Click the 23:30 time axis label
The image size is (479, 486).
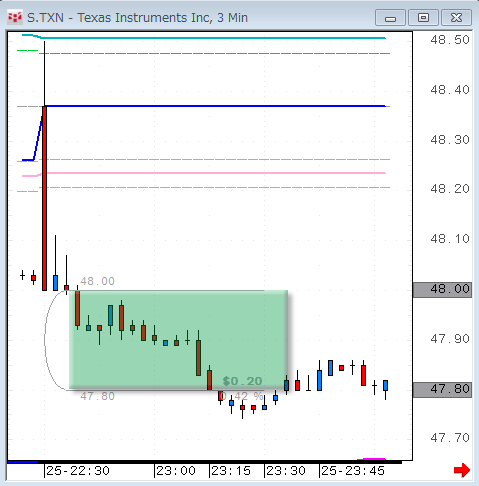point(286,471)
